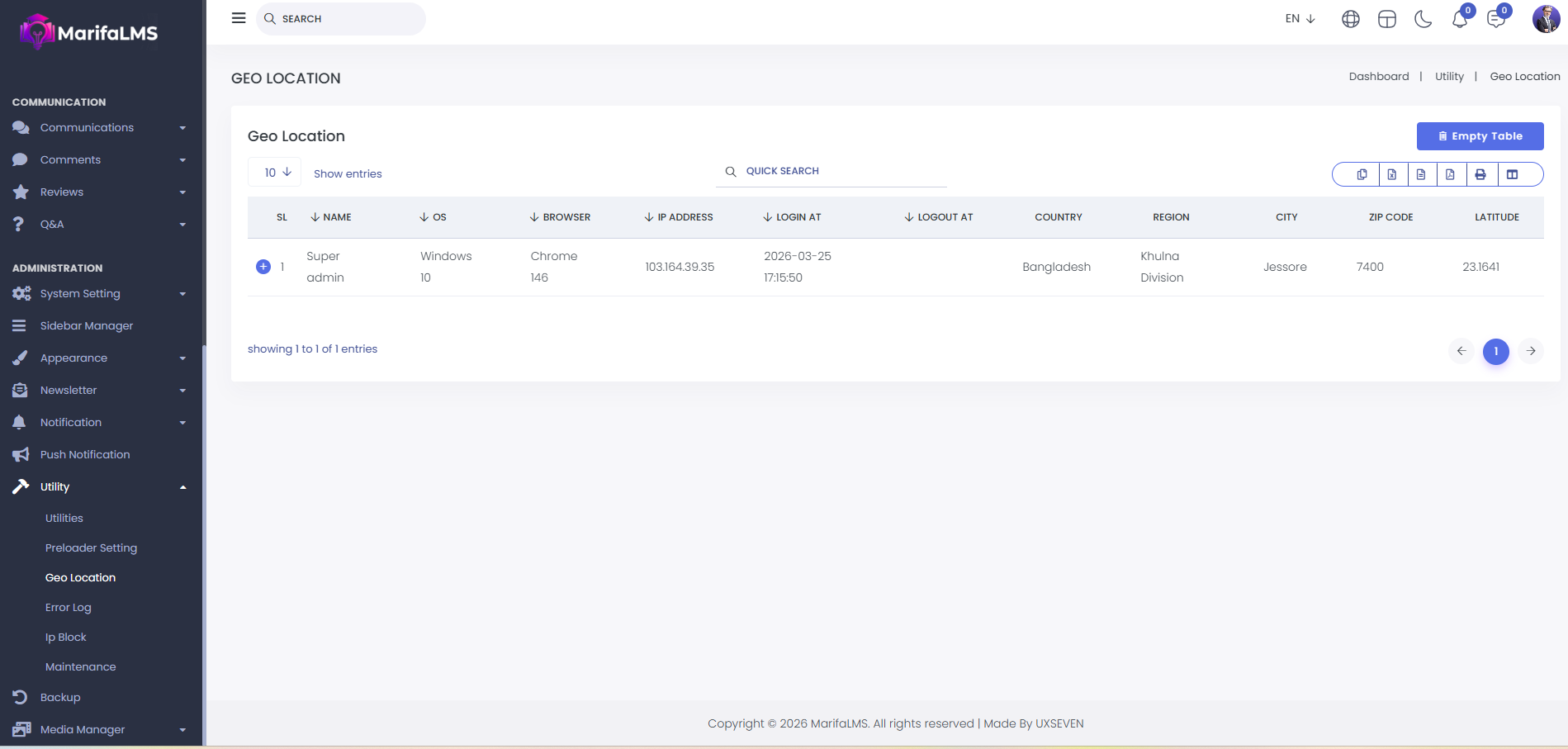
Task: Click the print table icon
Action: [x=1480, y=174]
